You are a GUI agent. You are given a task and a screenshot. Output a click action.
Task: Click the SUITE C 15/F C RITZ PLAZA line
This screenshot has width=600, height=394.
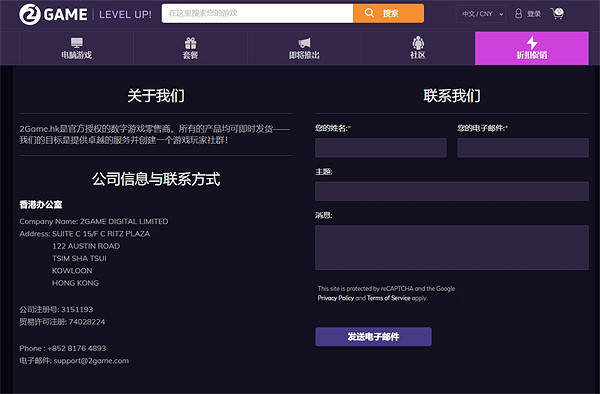(x=101, y=234)
